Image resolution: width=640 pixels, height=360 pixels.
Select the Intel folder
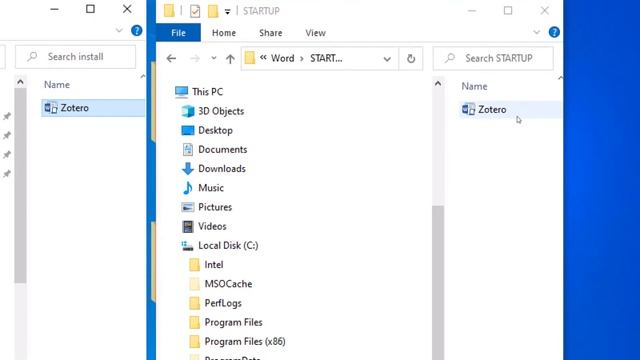(x=213, y=264)
